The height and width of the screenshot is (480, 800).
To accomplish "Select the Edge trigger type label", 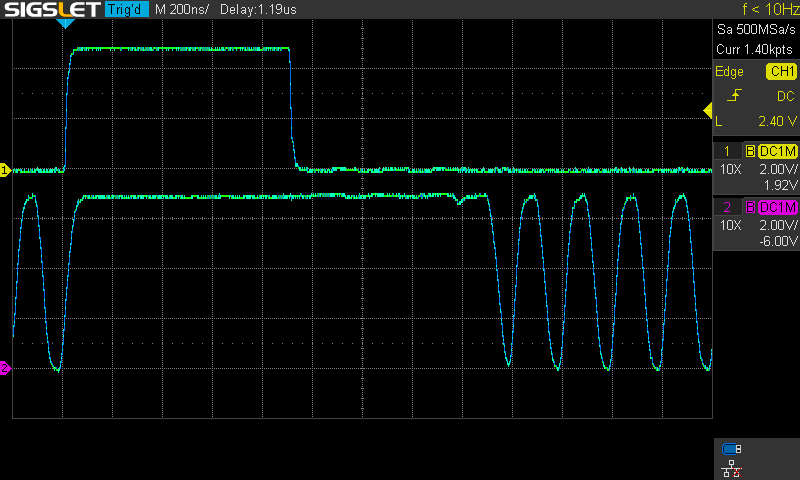I will pos(729,72).
